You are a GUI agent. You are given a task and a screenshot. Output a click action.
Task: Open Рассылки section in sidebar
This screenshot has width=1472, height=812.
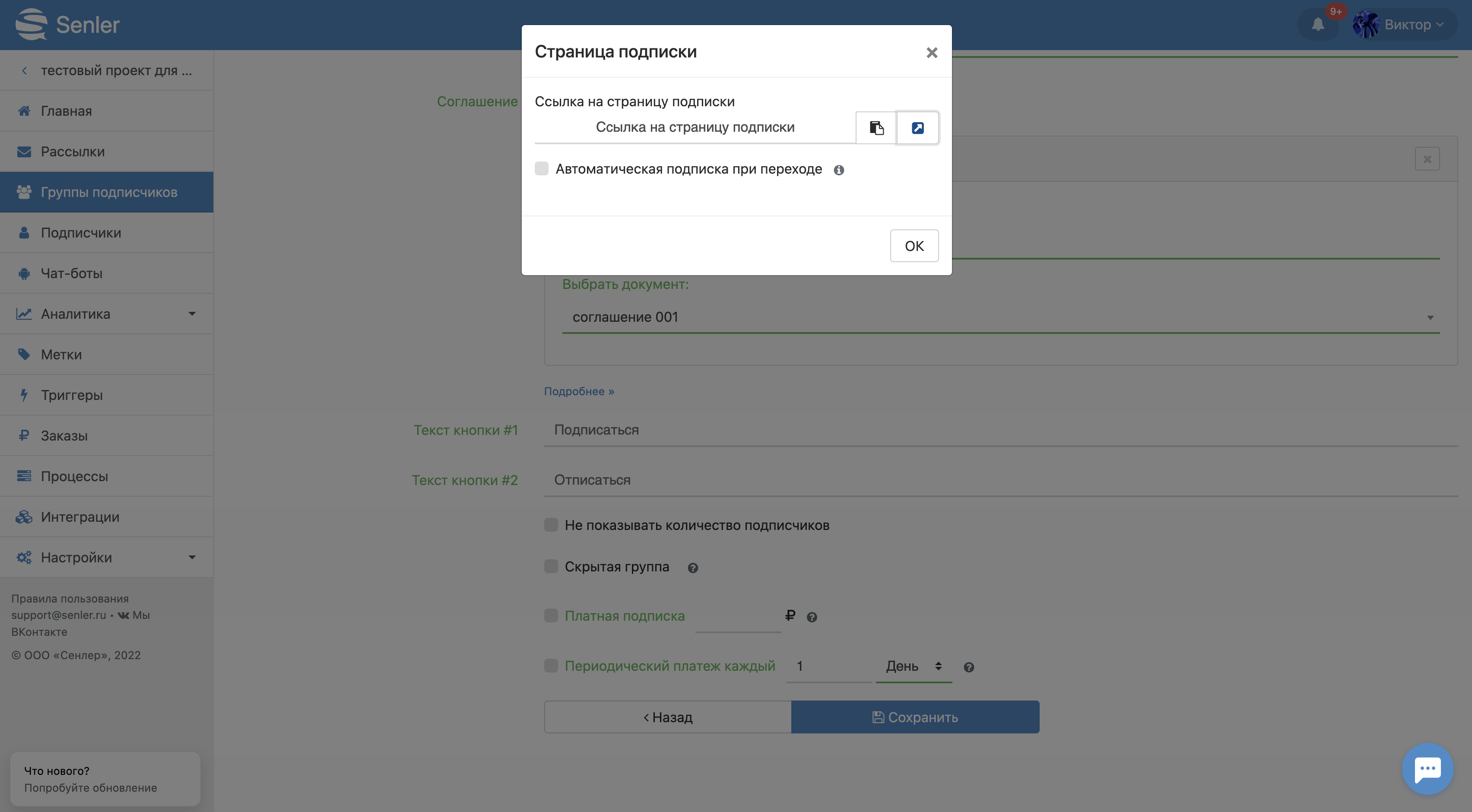point(73,152)
